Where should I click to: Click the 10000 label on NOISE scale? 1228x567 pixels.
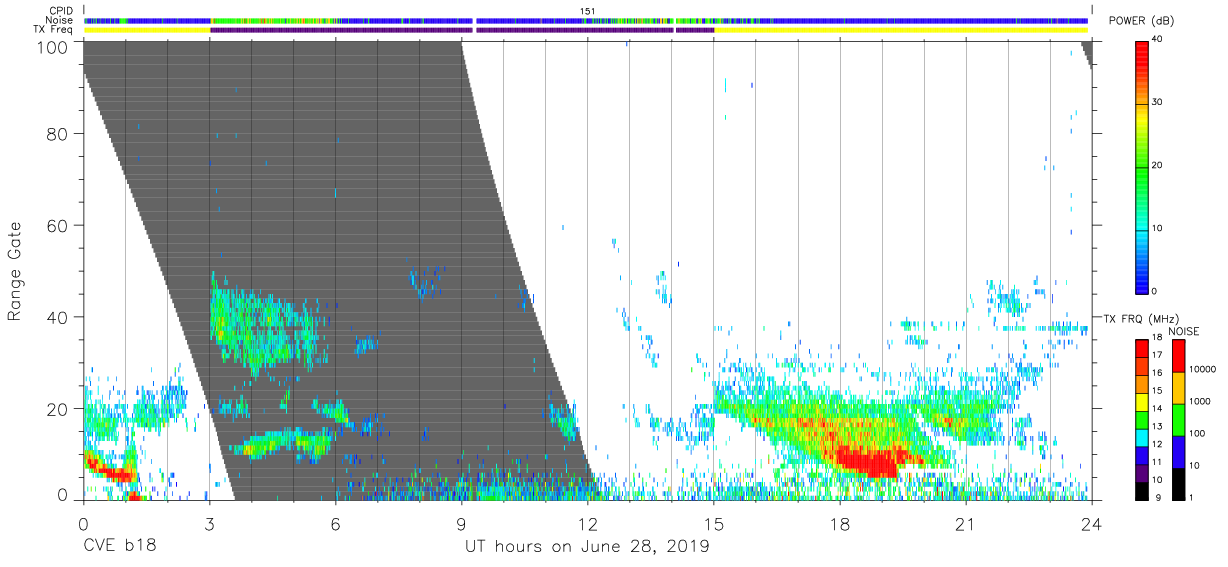coord(1203,369)
